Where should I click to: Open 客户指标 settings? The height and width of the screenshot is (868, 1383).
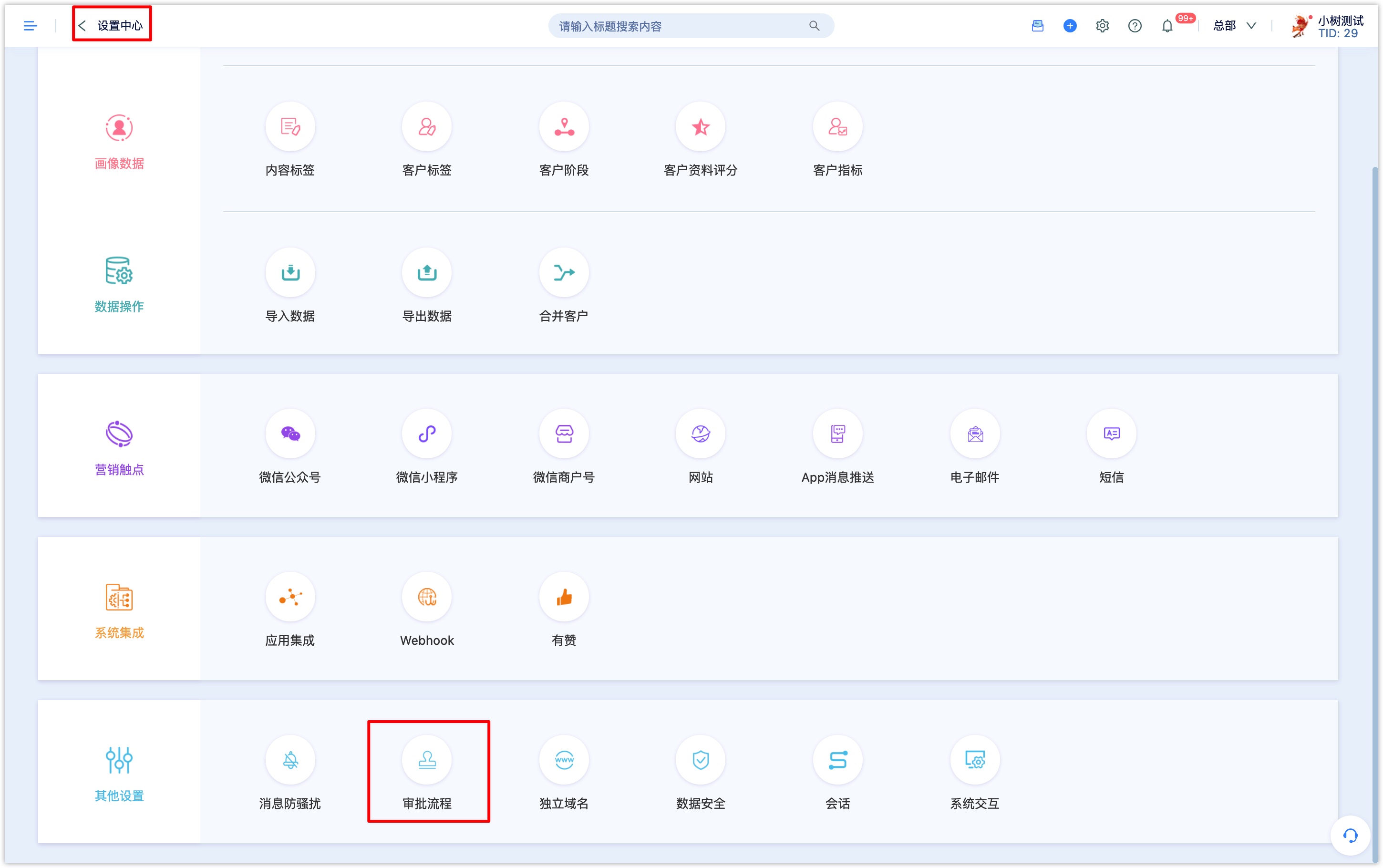point(838,139)
